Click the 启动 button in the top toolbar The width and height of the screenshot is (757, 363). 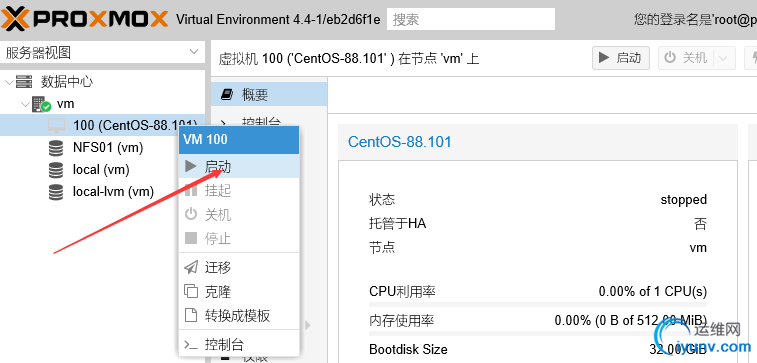click(x=621, y=58)
